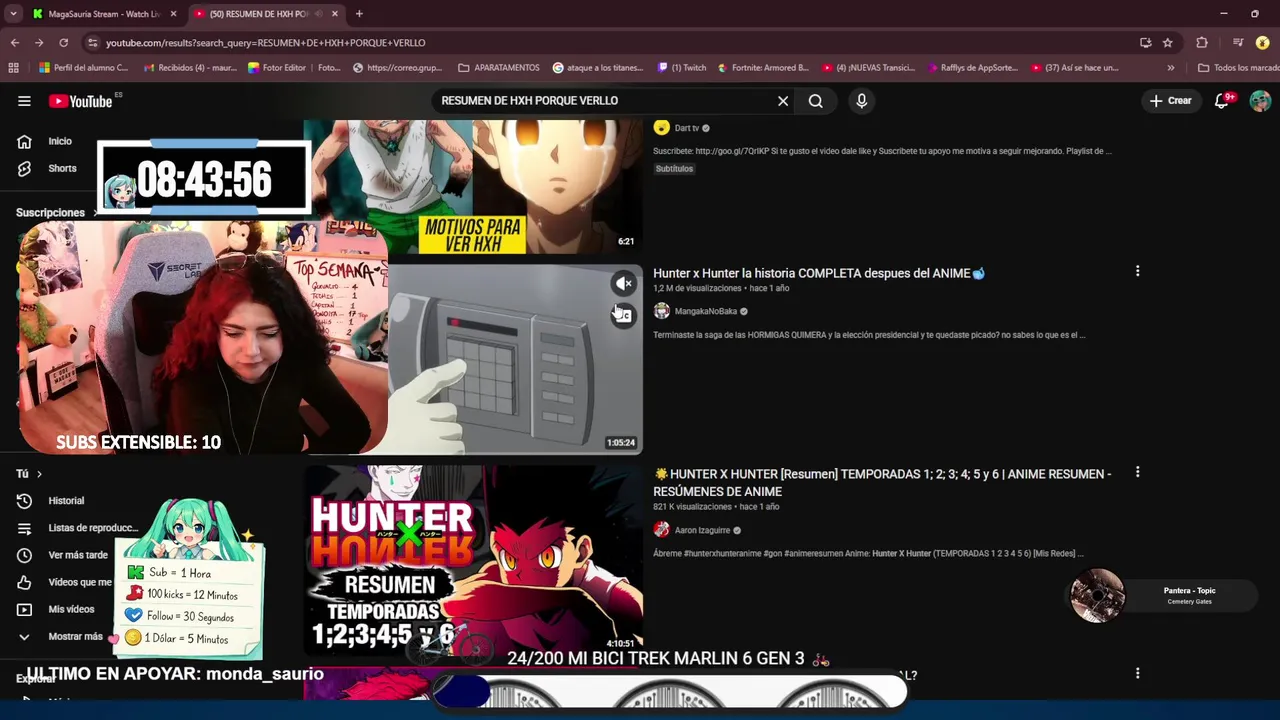Open the Recibidos (4) Gmail bookmark
Image resolution: width=1280 pixels, height=720 pixels.
pyautogui.click(x=190, y=68)
